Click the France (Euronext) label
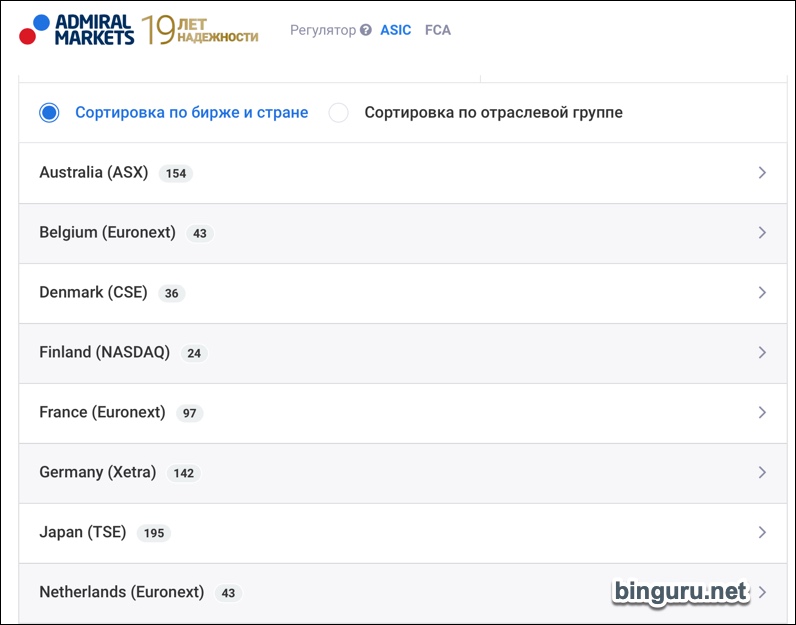The width and height of the screenshot is (796, 625). (x=102, y=412)
